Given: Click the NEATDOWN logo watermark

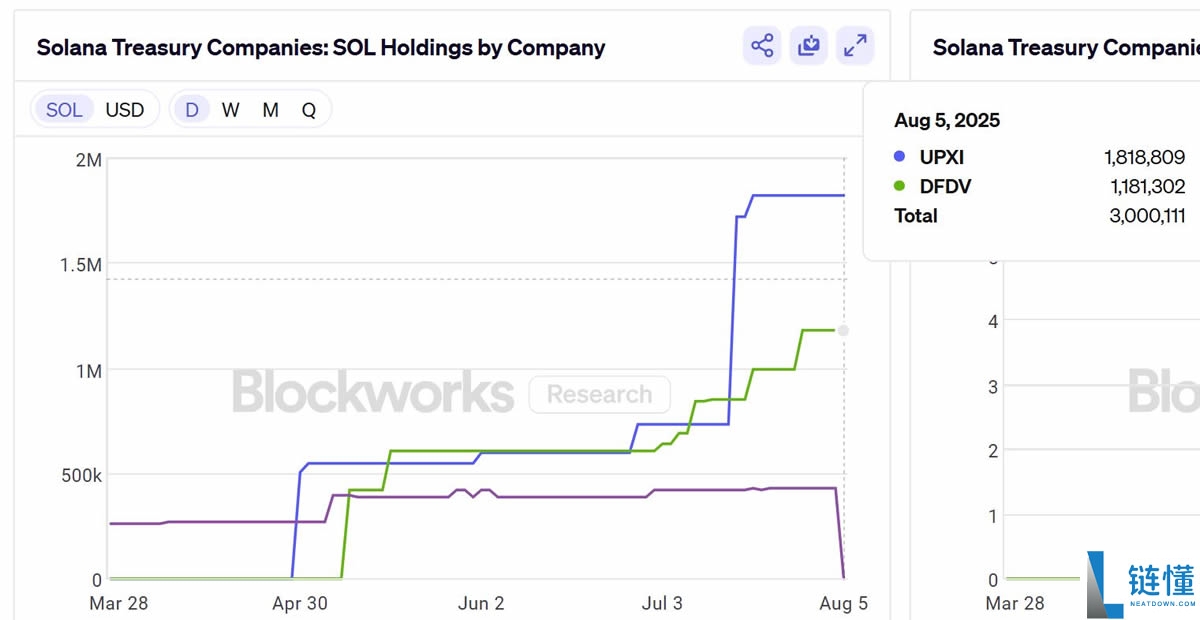Looking at the screenshot, I should [1140, 585].
